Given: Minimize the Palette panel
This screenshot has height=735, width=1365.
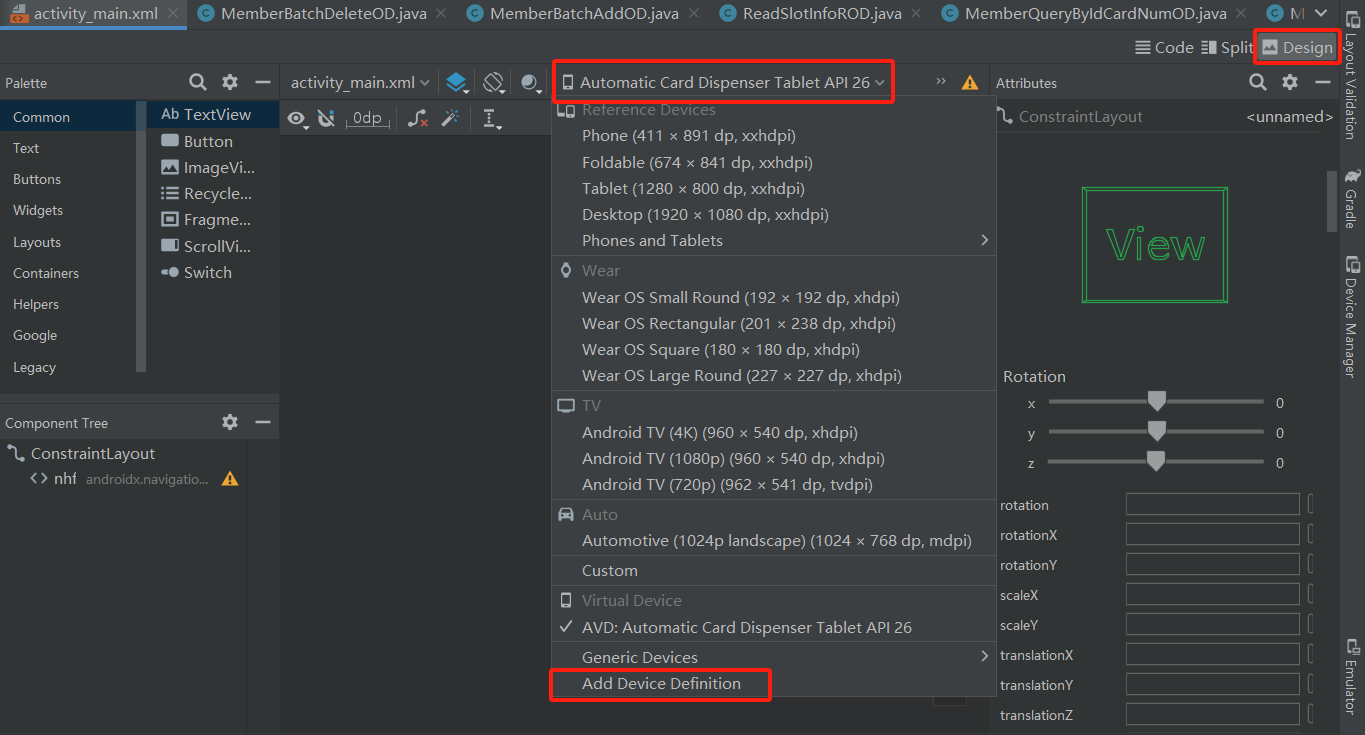Looking at the screenshot, I should click(x=263, y=82).
